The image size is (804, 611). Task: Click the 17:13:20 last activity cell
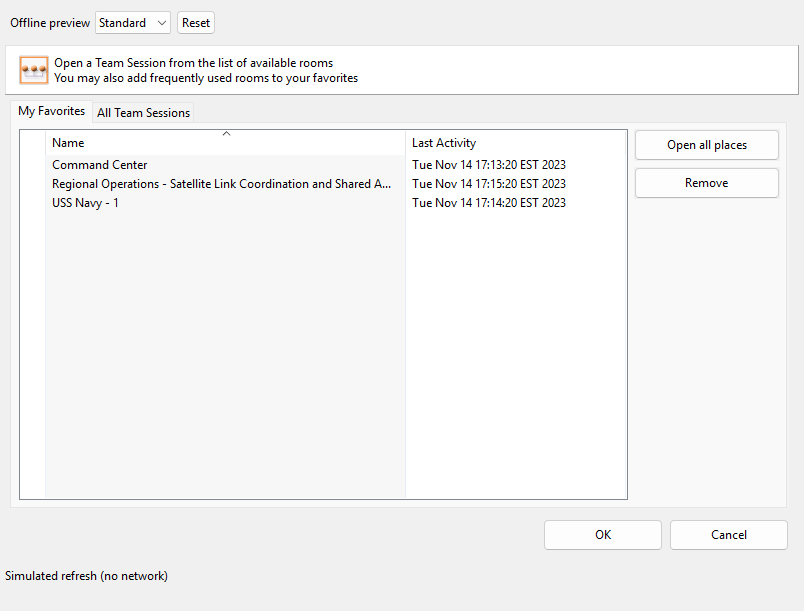489,165
